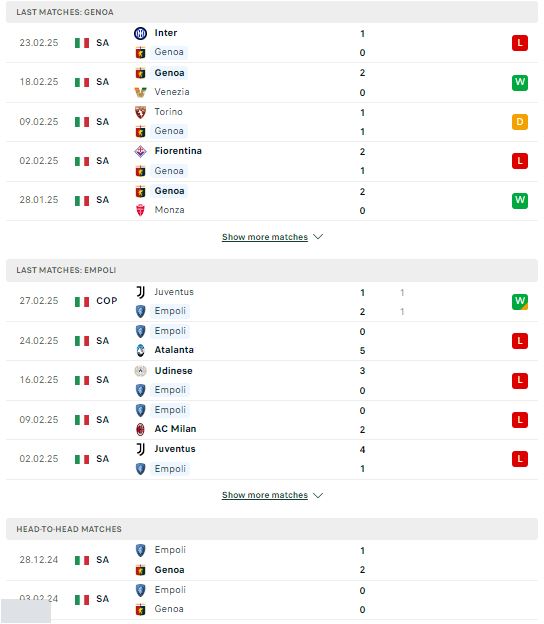Expand more Genoa matches via chevron
This screenshot has width=544, height=624.
[x=318, y=237]
